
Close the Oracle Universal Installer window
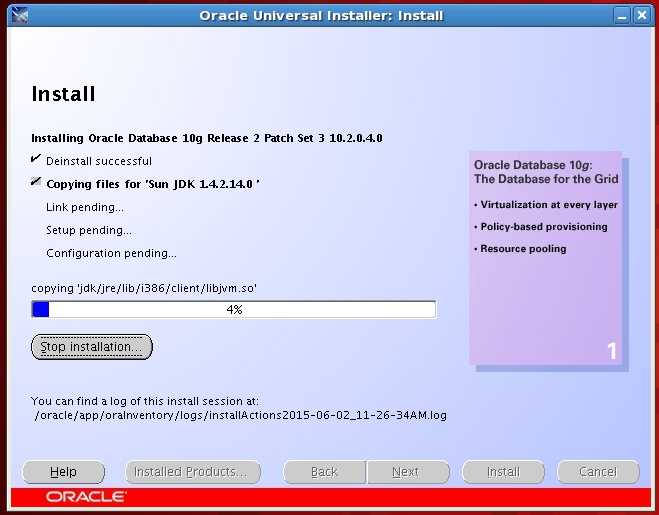pyautogui.click(x=642, y=16)
